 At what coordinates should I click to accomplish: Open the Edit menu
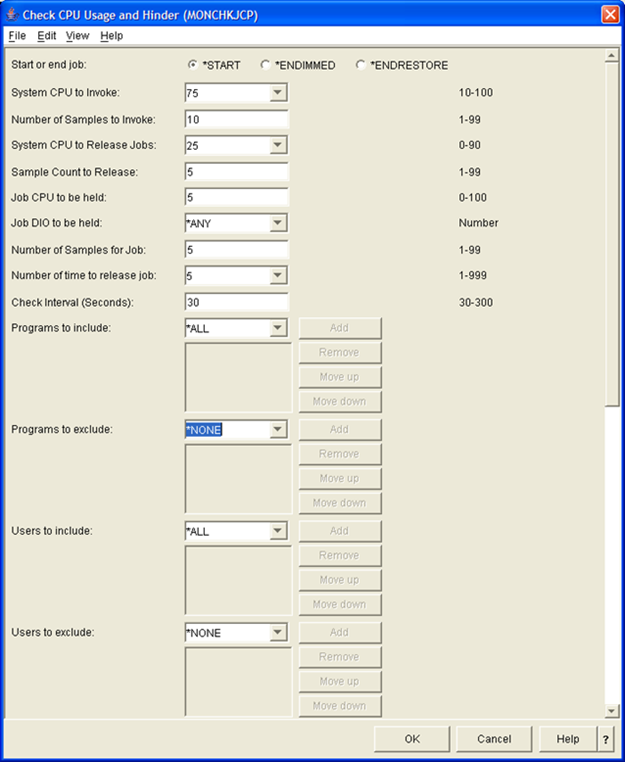coord(47,36)
